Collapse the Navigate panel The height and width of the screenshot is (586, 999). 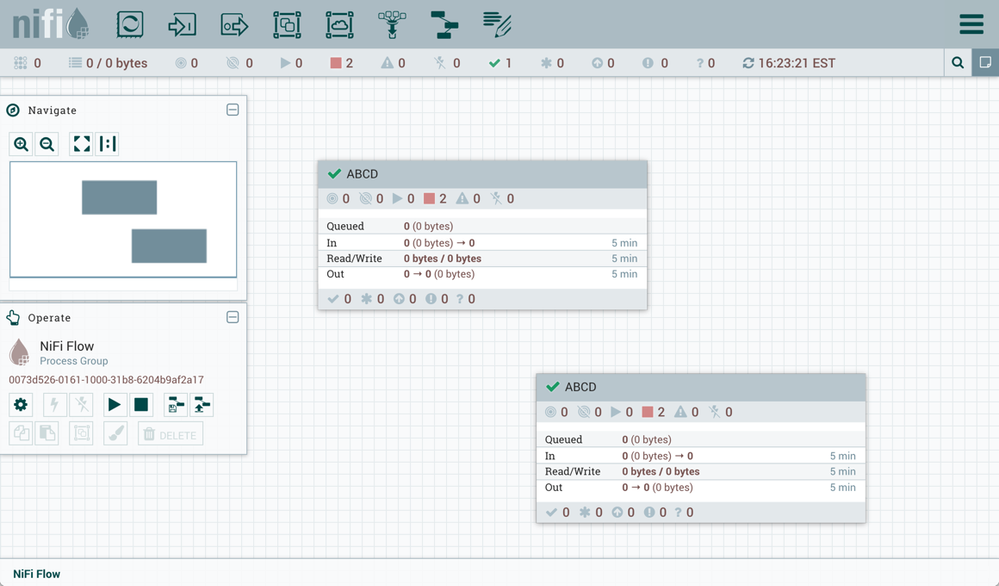233,110
